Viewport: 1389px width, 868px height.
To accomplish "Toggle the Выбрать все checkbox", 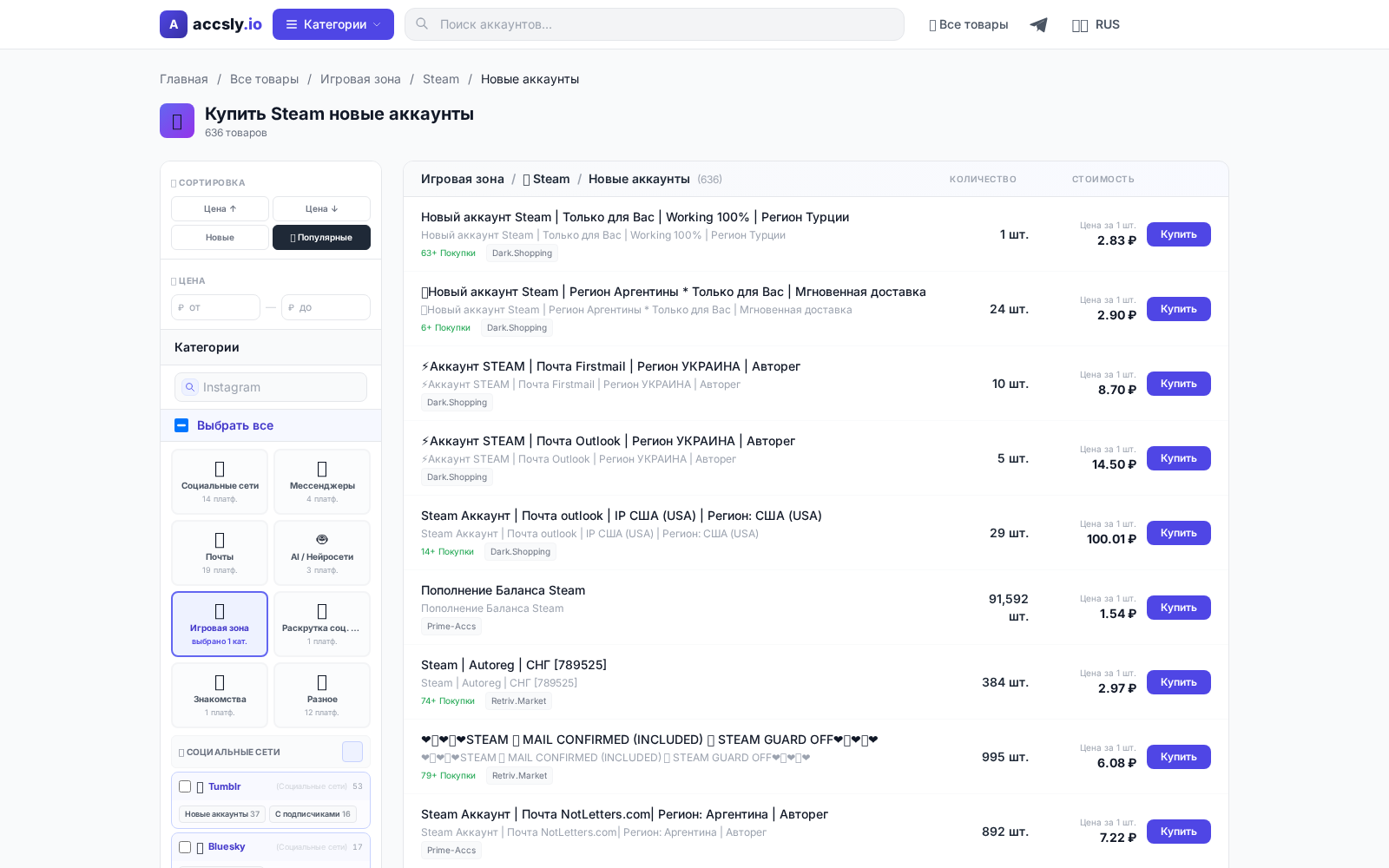I will tap(181, 425).
